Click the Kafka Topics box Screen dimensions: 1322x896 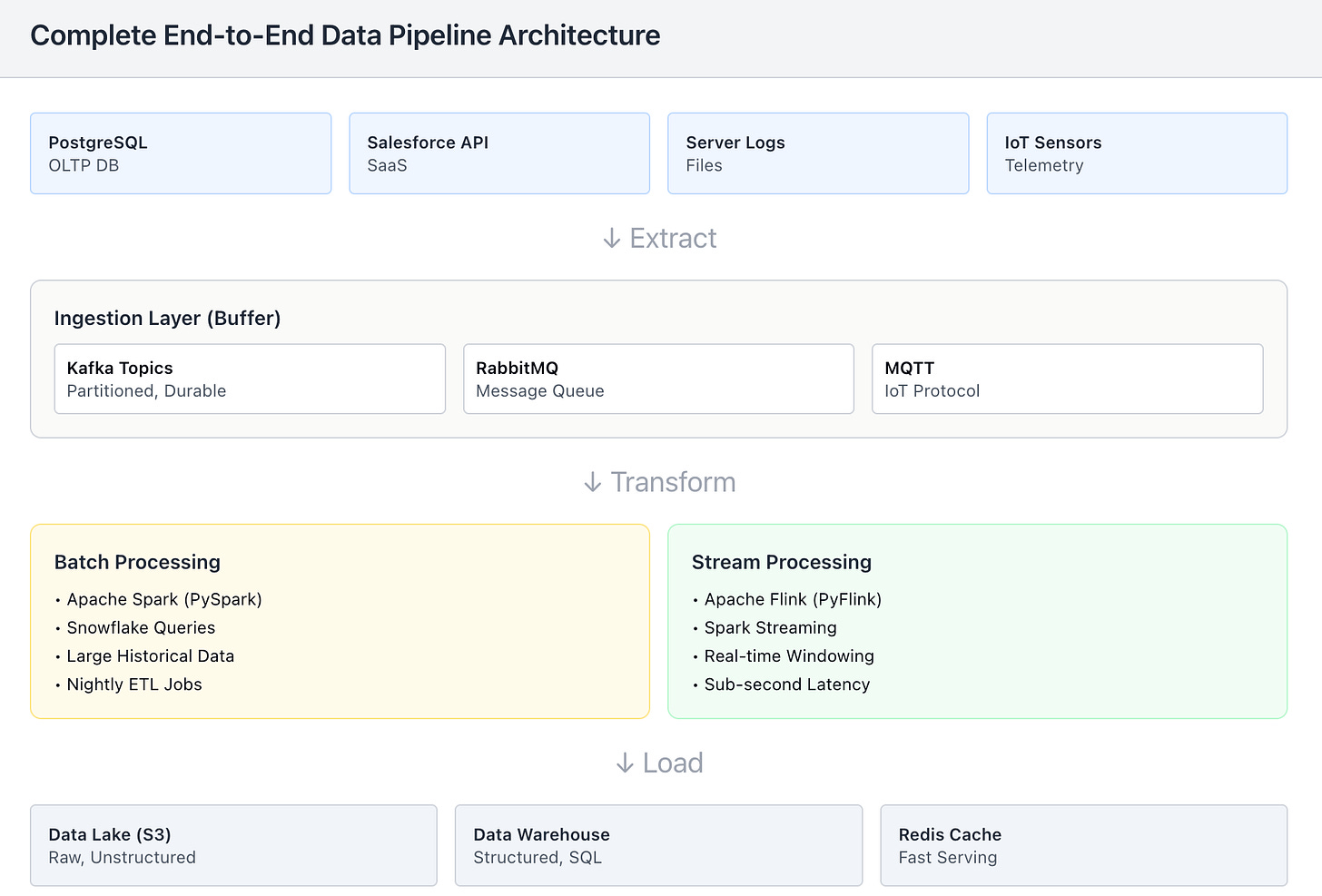(250, 379)
